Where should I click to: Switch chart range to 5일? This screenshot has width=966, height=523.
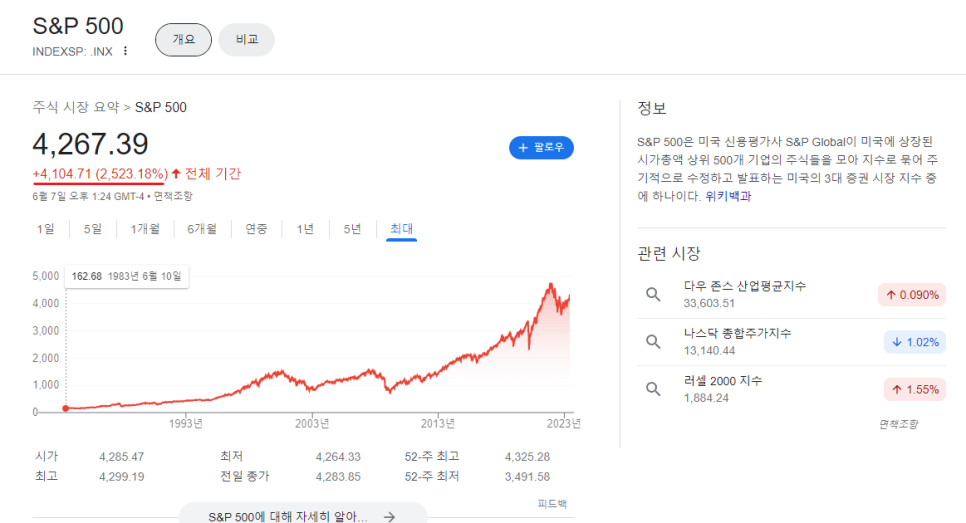(x=93, y=229)
